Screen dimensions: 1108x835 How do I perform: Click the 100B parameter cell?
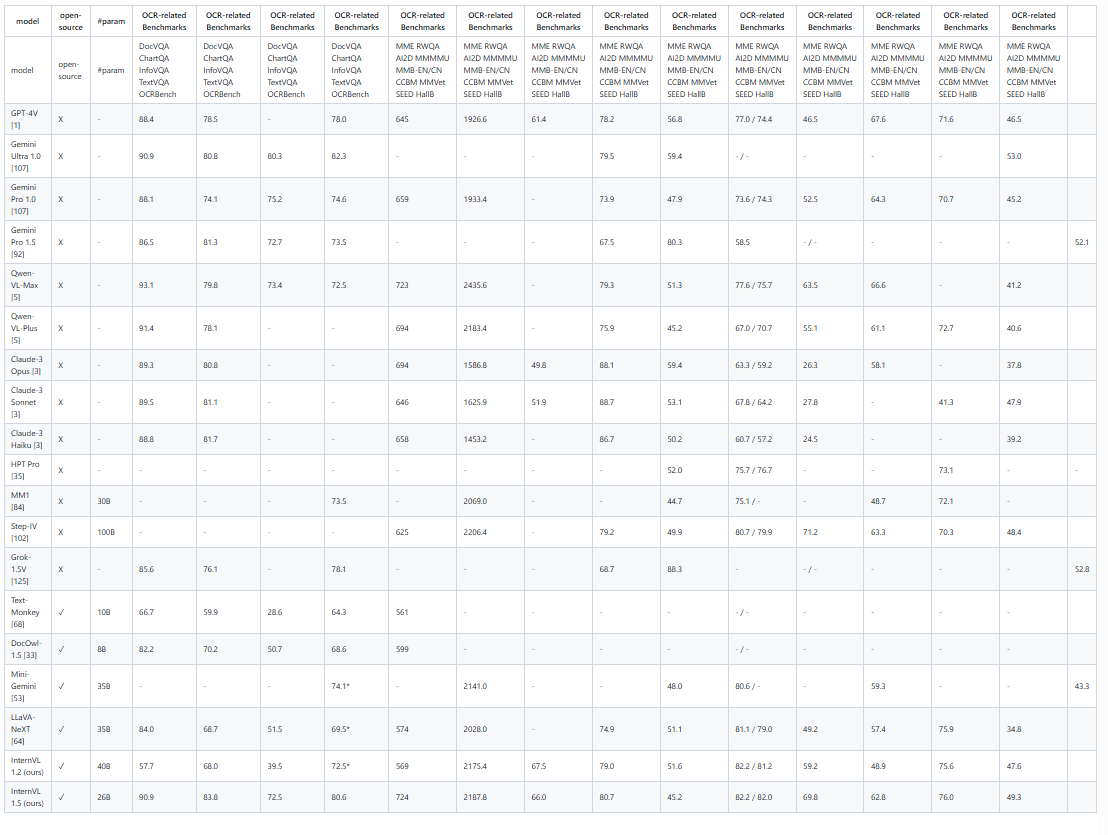tap(112, 533)
